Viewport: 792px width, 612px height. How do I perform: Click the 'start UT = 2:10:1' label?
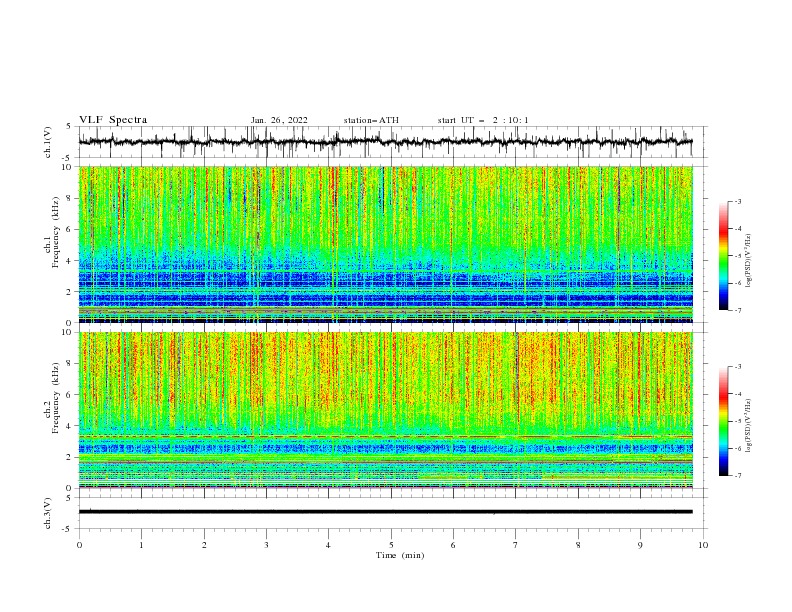click(483, 120)
